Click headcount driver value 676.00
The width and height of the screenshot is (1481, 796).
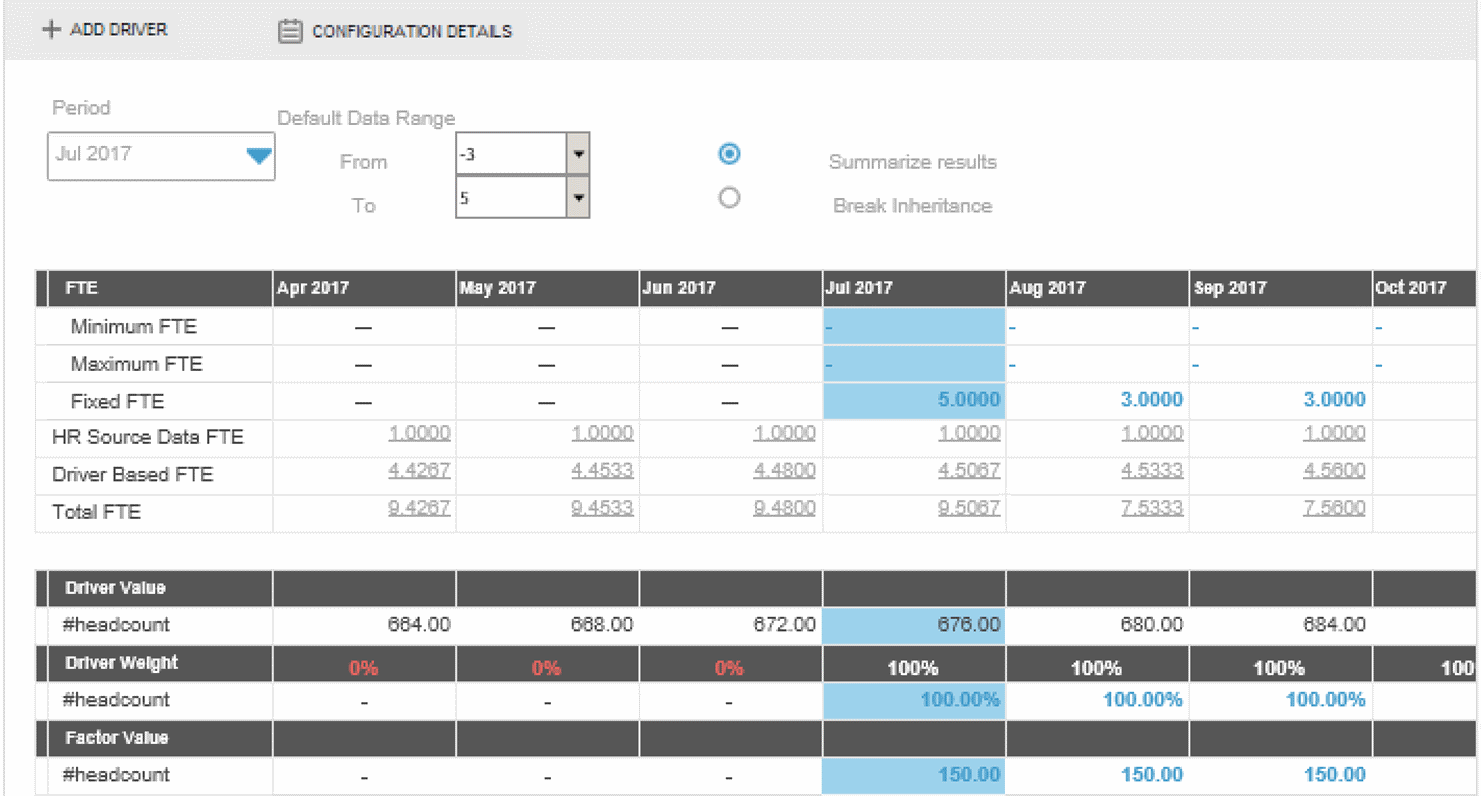coord(914,625)
